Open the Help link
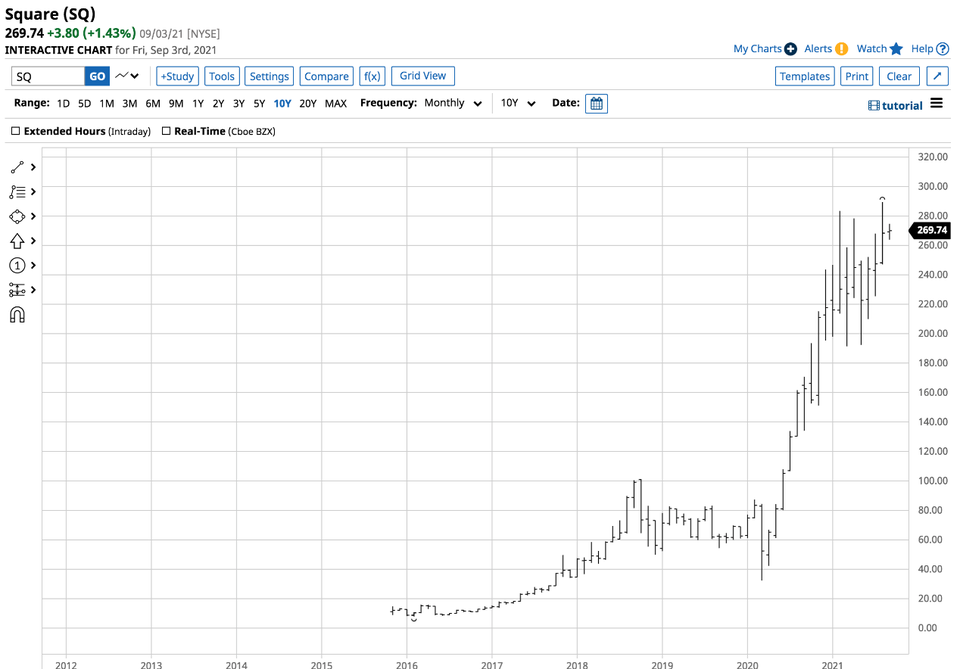 coord(922,49)
